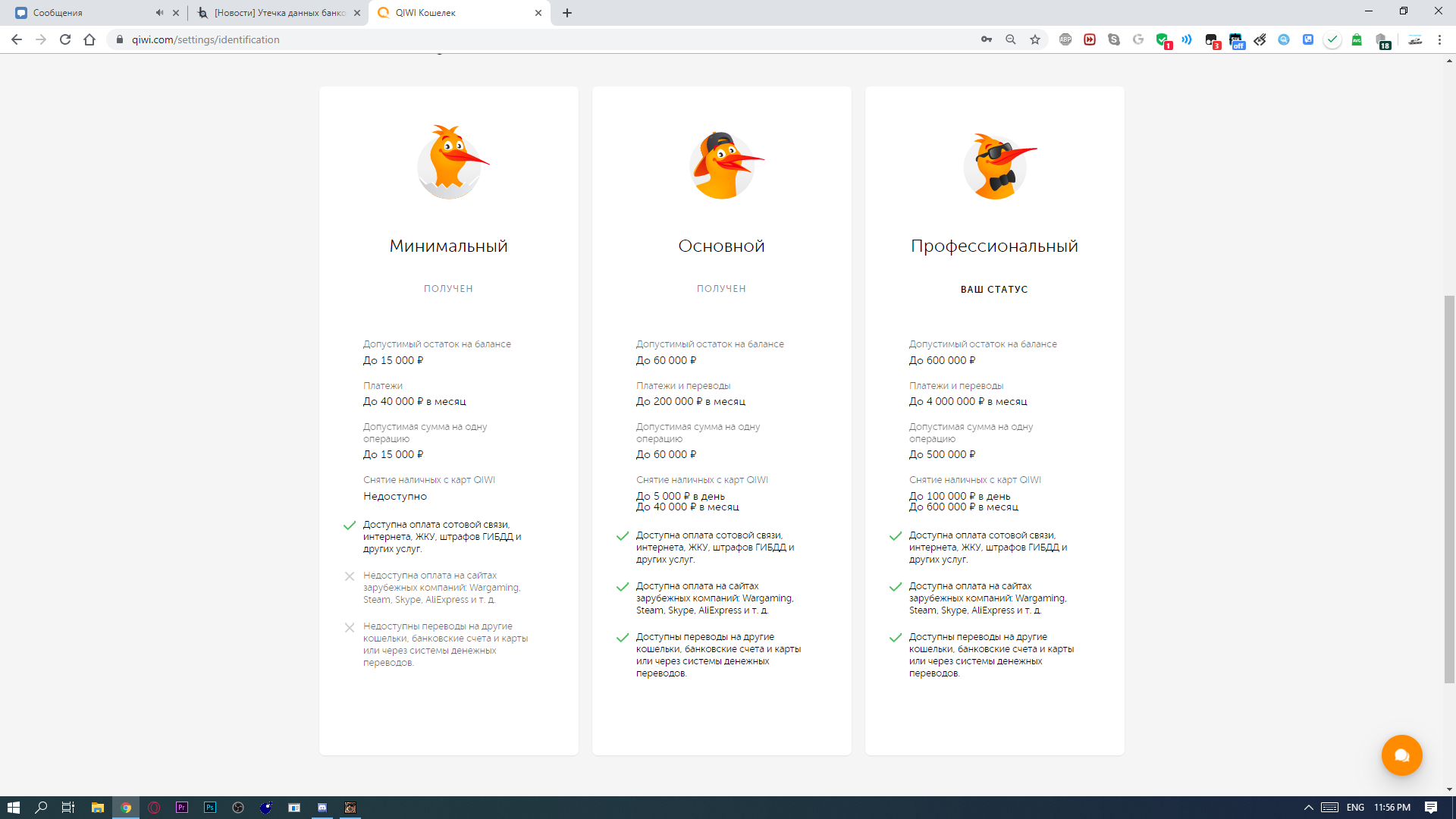Open the grey Google extension
The height and width of the screenshot is (819, 1456).
pos(1138,39)
